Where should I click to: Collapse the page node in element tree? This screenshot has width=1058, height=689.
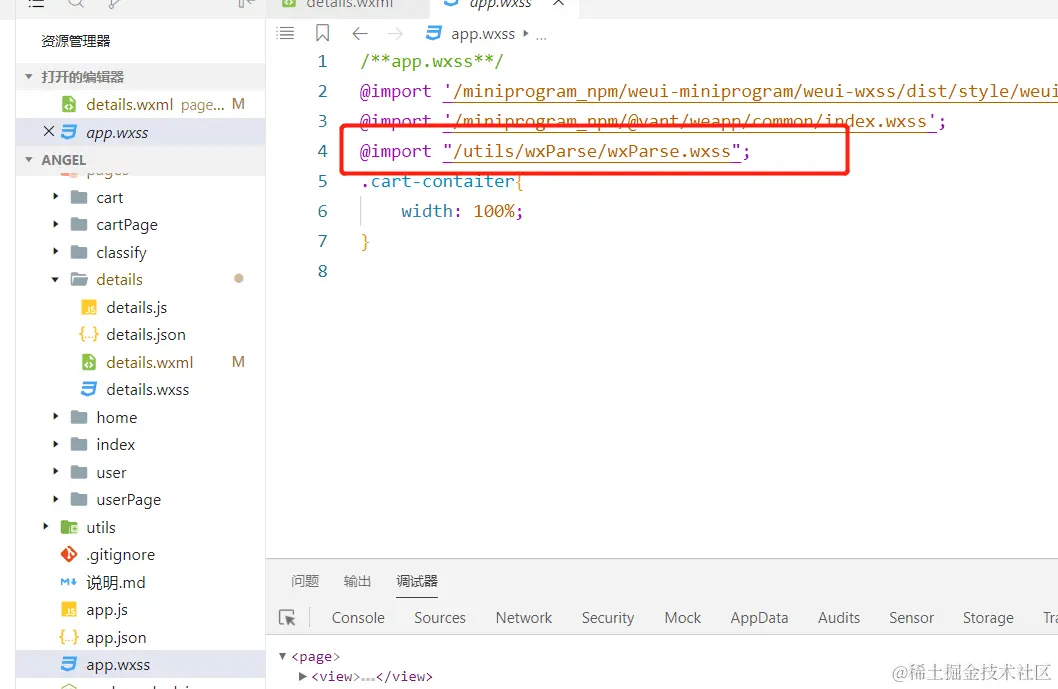(283, 656)
